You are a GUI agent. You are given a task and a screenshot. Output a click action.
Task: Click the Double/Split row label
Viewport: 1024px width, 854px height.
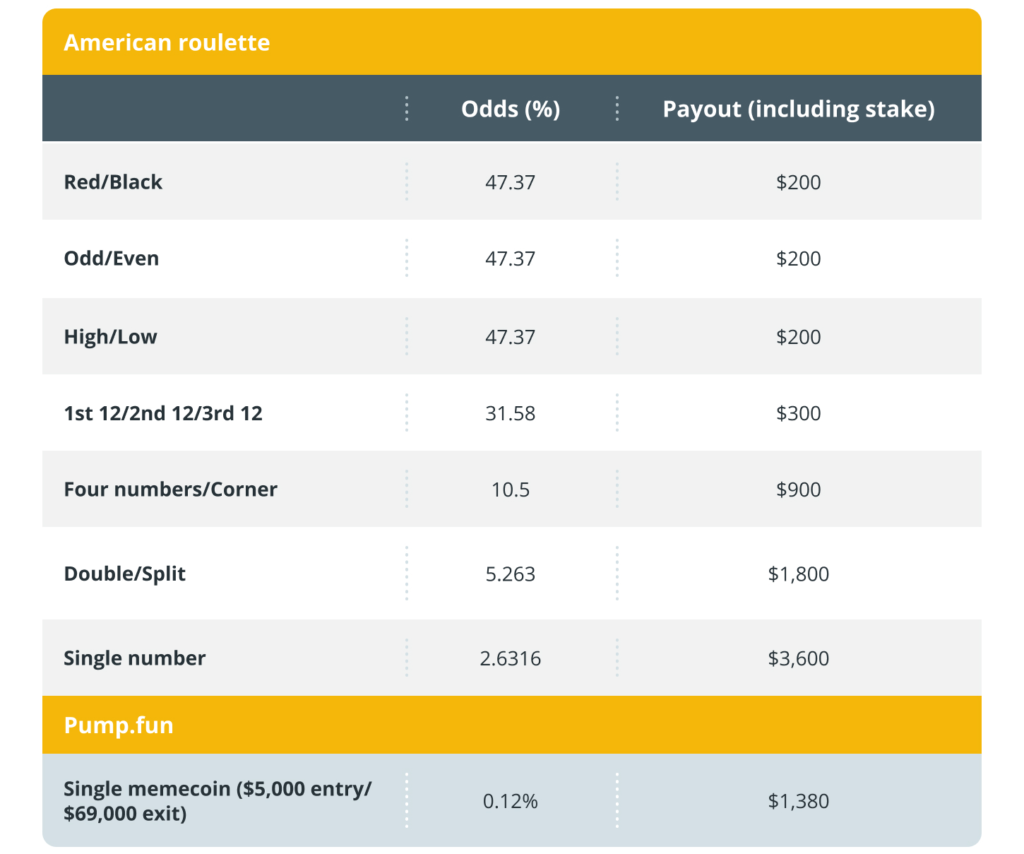point(124,574)
